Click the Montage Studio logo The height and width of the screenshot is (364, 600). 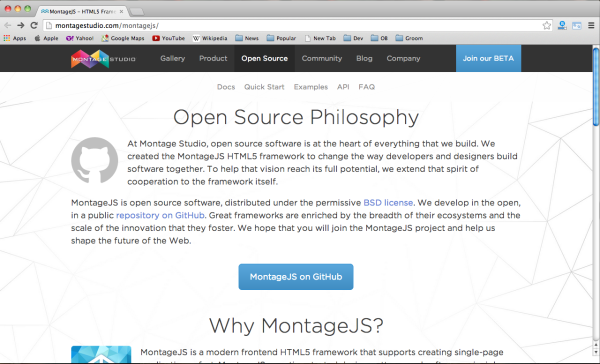pyautogui.click(x=103, y=59)
